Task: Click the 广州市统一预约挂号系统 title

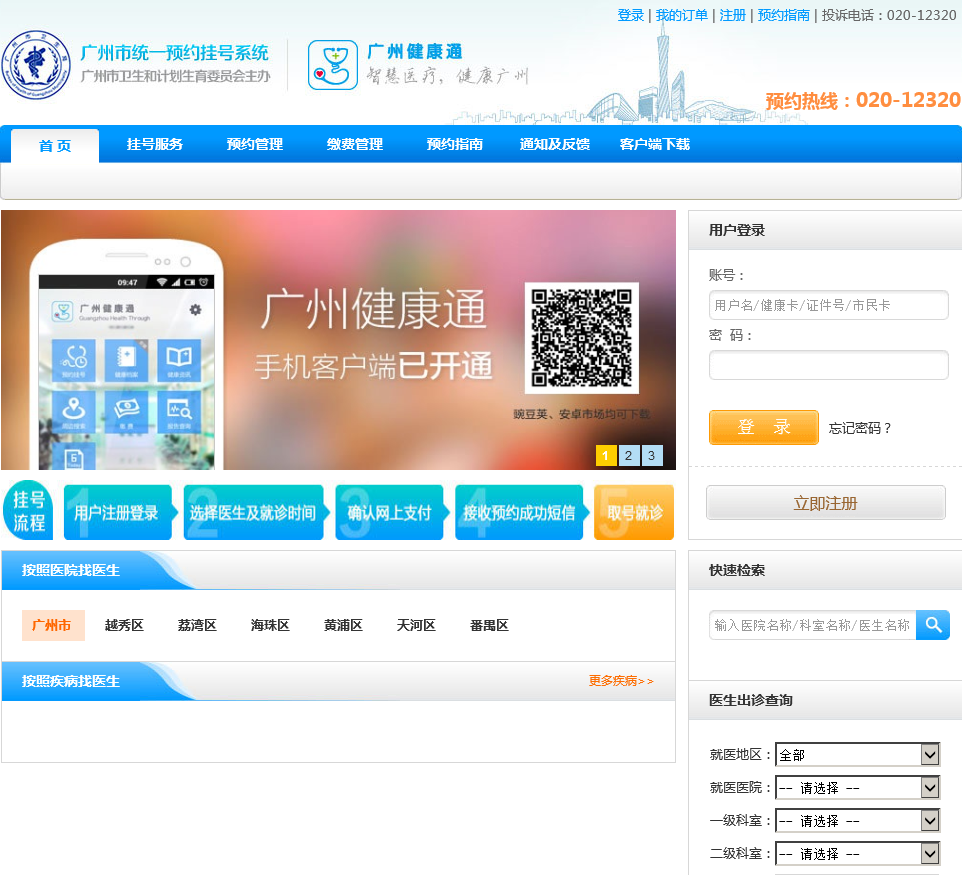Action: click(174, 53)
